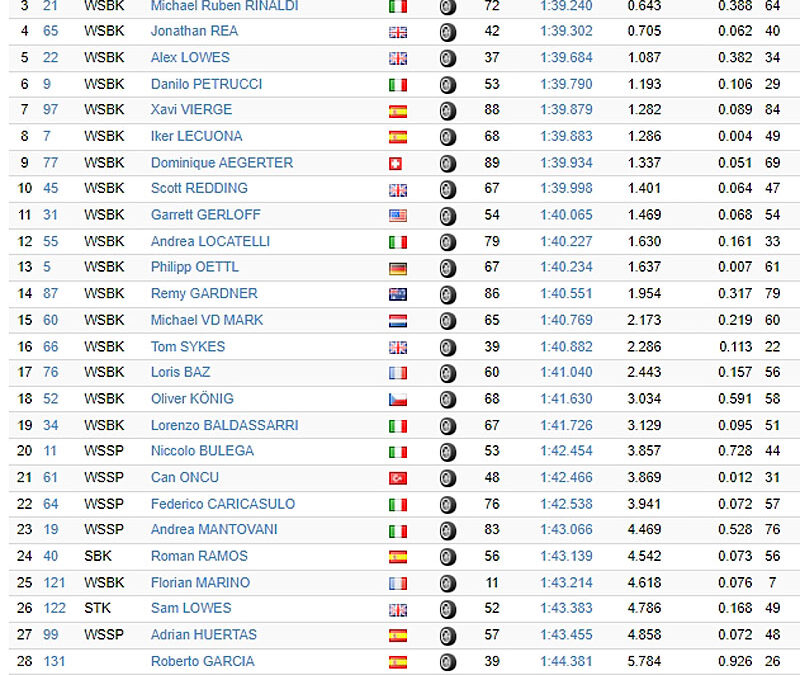Screen dimensions: 800x675
Task: Click the tyre icon in Scott REDDING row
Action: pos(447,190)
